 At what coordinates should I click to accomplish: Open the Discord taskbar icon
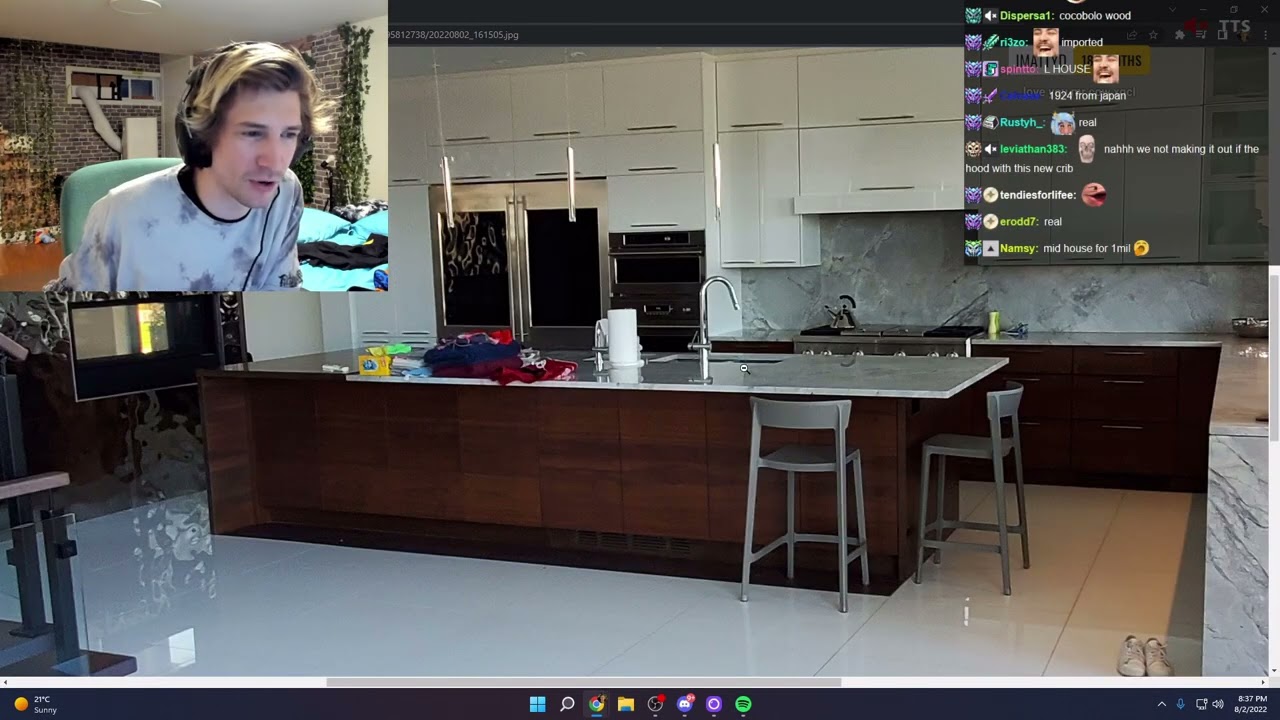click(685, 704)
